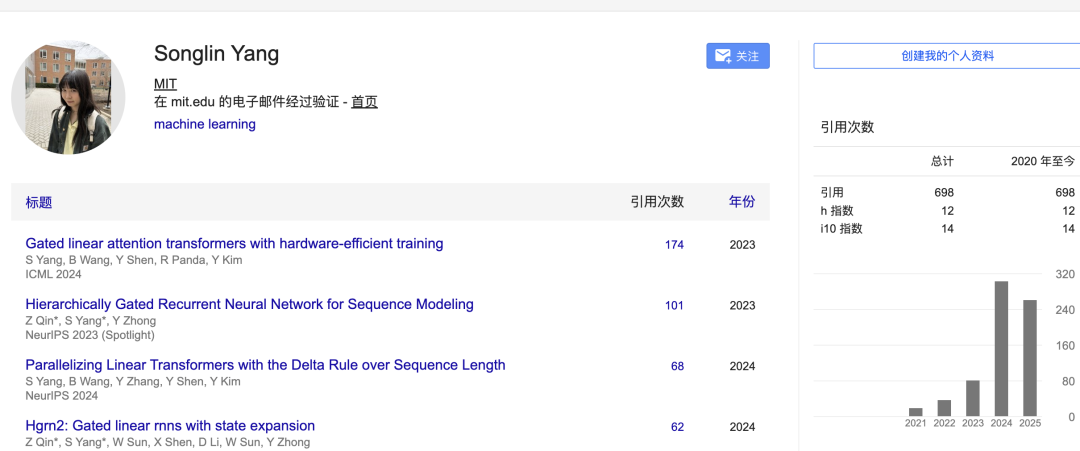View the 68 citations list
This screenshot has height=451, width=1080.
pyautogui.click(x=678, y=366)
